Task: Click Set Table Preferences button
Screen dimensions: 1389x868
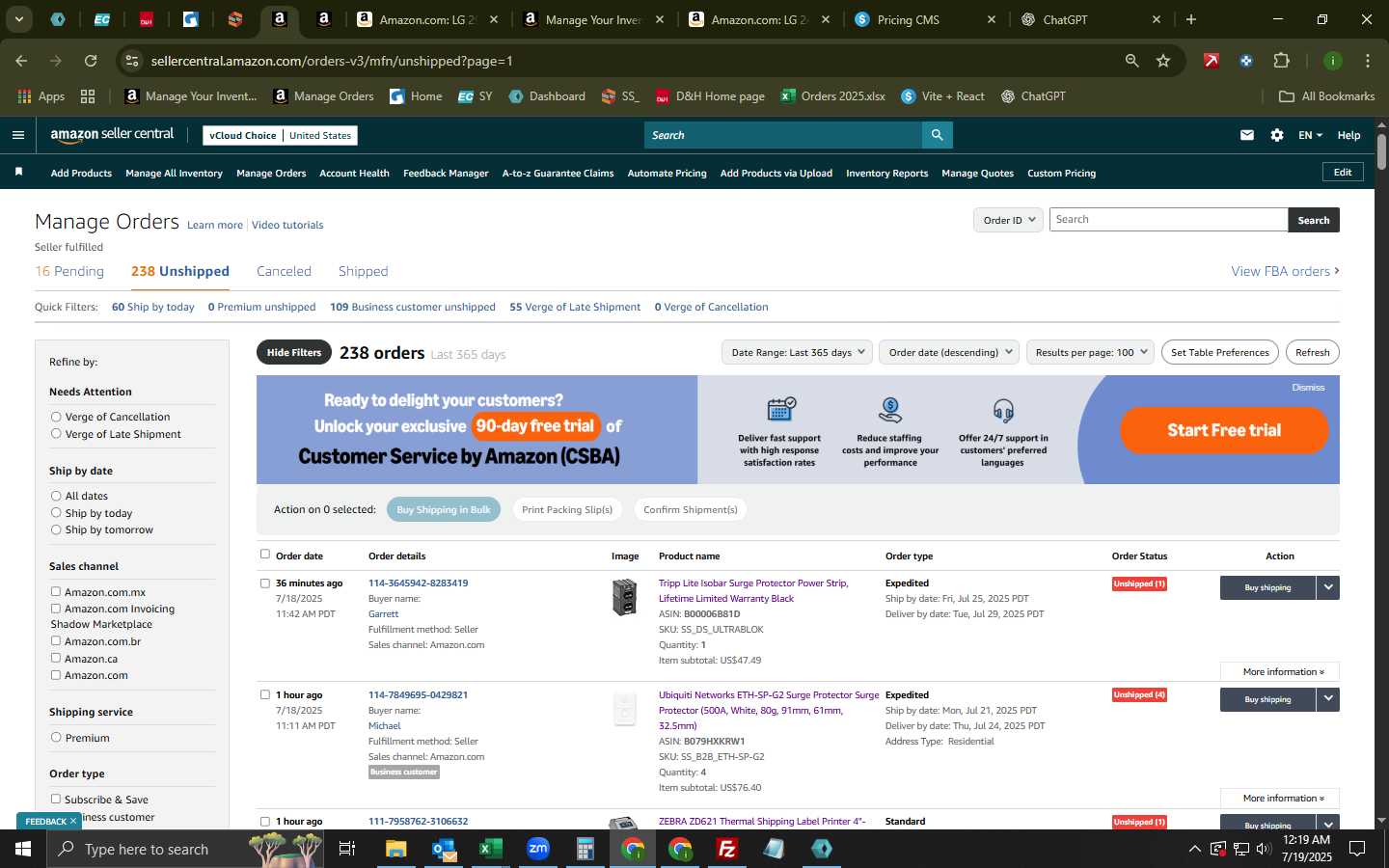Action: click(1220, 352)
